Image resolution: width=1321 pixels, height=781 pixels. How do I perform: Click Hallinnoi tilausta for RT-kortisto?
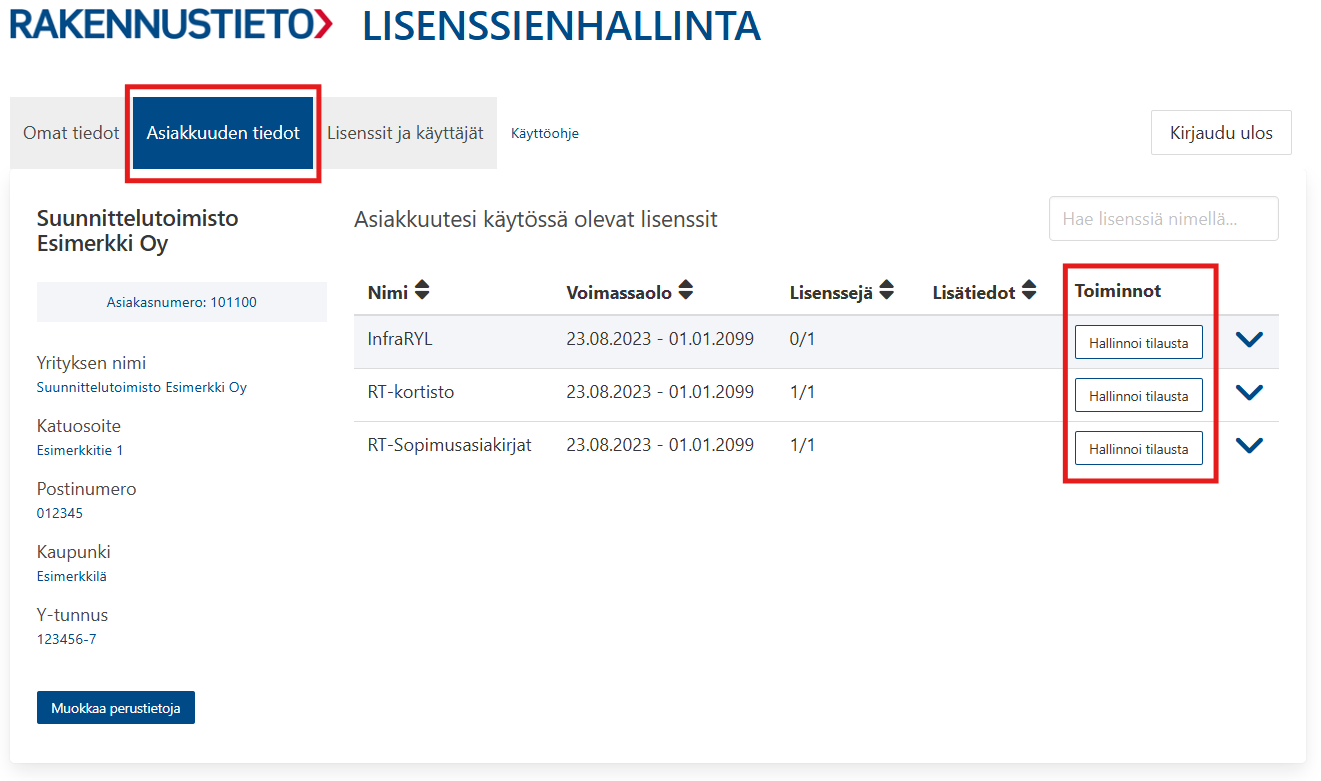[1139, 395]
